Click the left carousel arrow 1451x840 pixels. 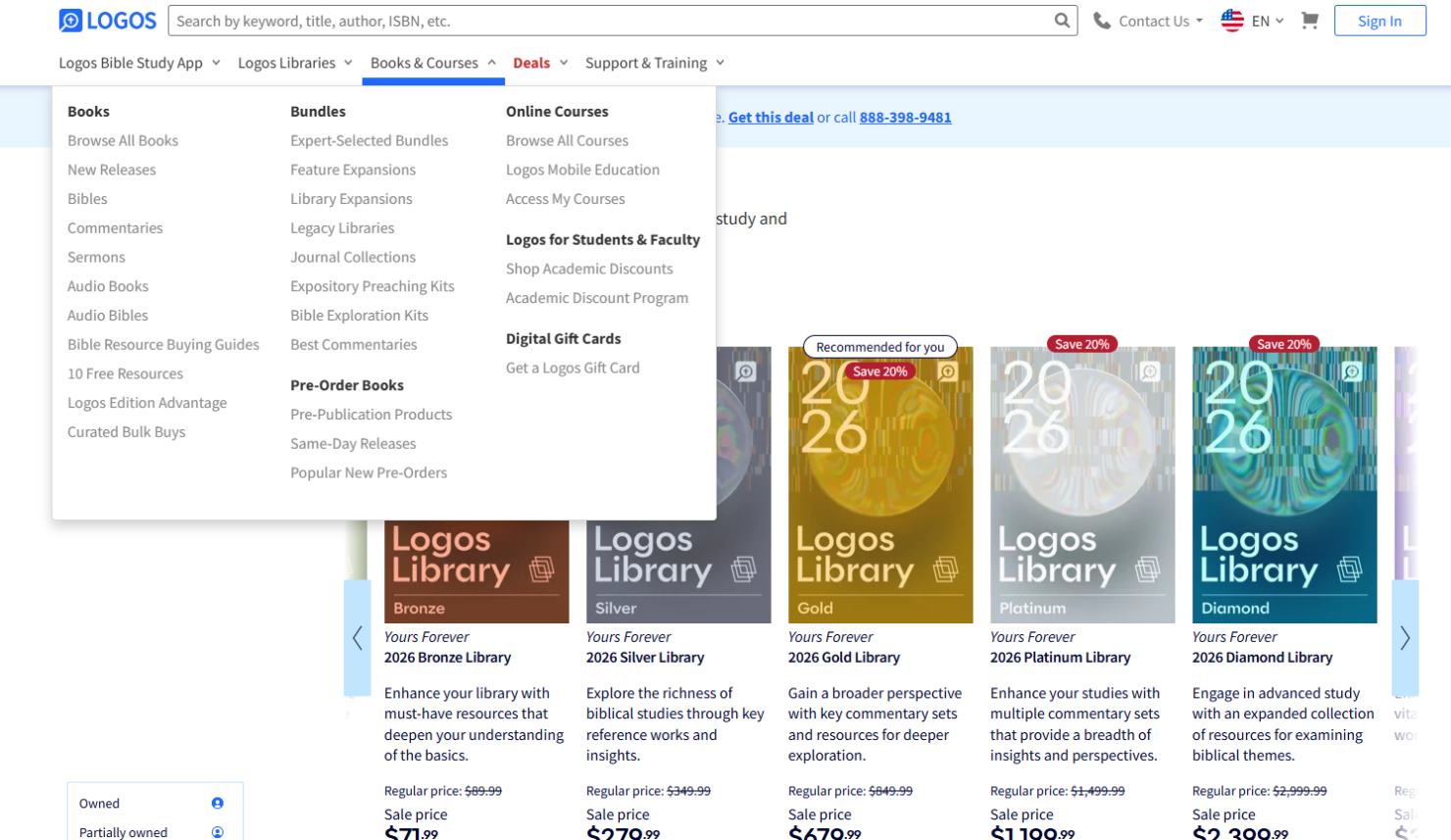(x=357, y=638)
